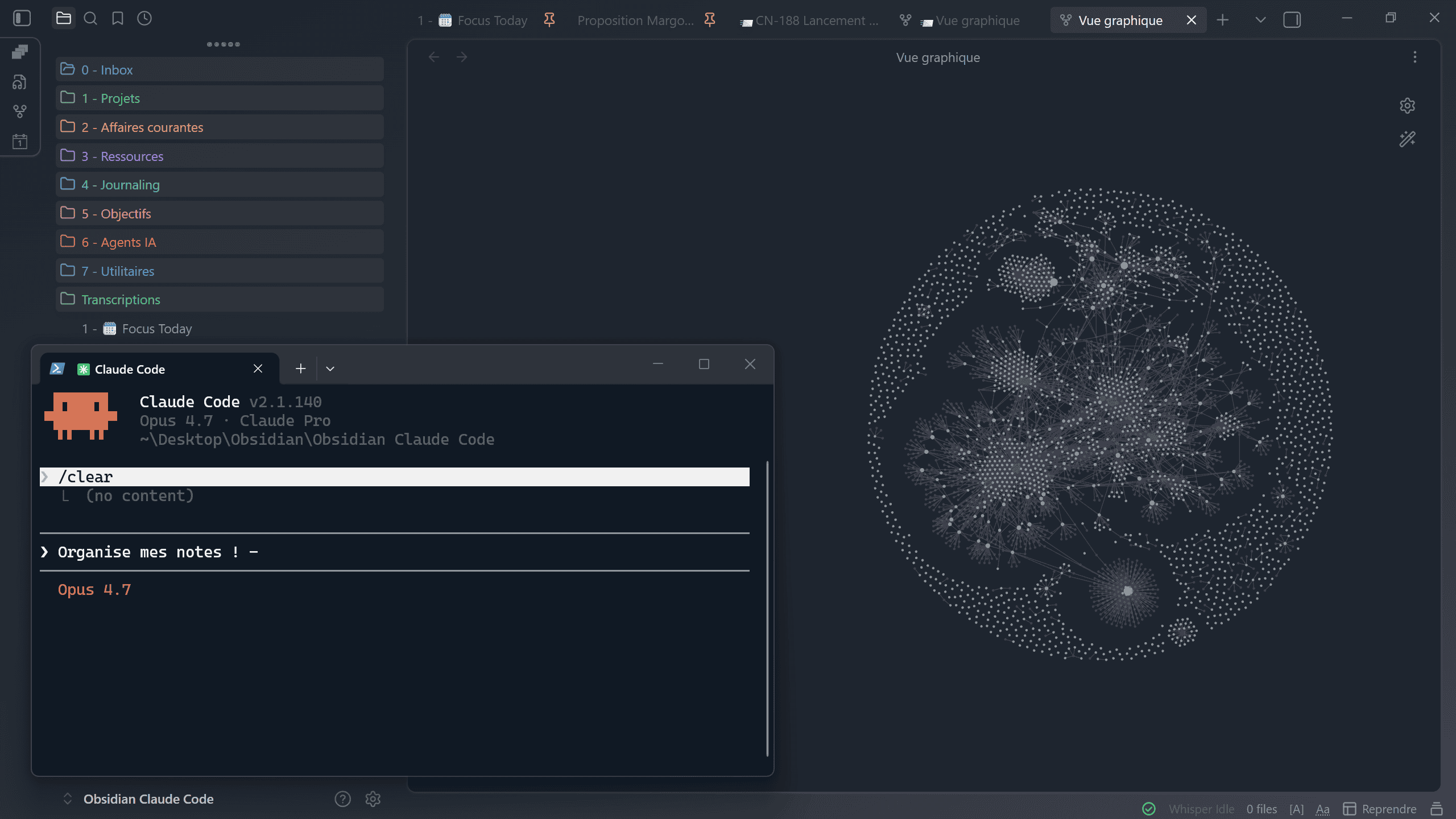This screenshot has width=1456, height=819.
Task: Click the 0 files status bar entry
Action: (x=1261, y=809)
